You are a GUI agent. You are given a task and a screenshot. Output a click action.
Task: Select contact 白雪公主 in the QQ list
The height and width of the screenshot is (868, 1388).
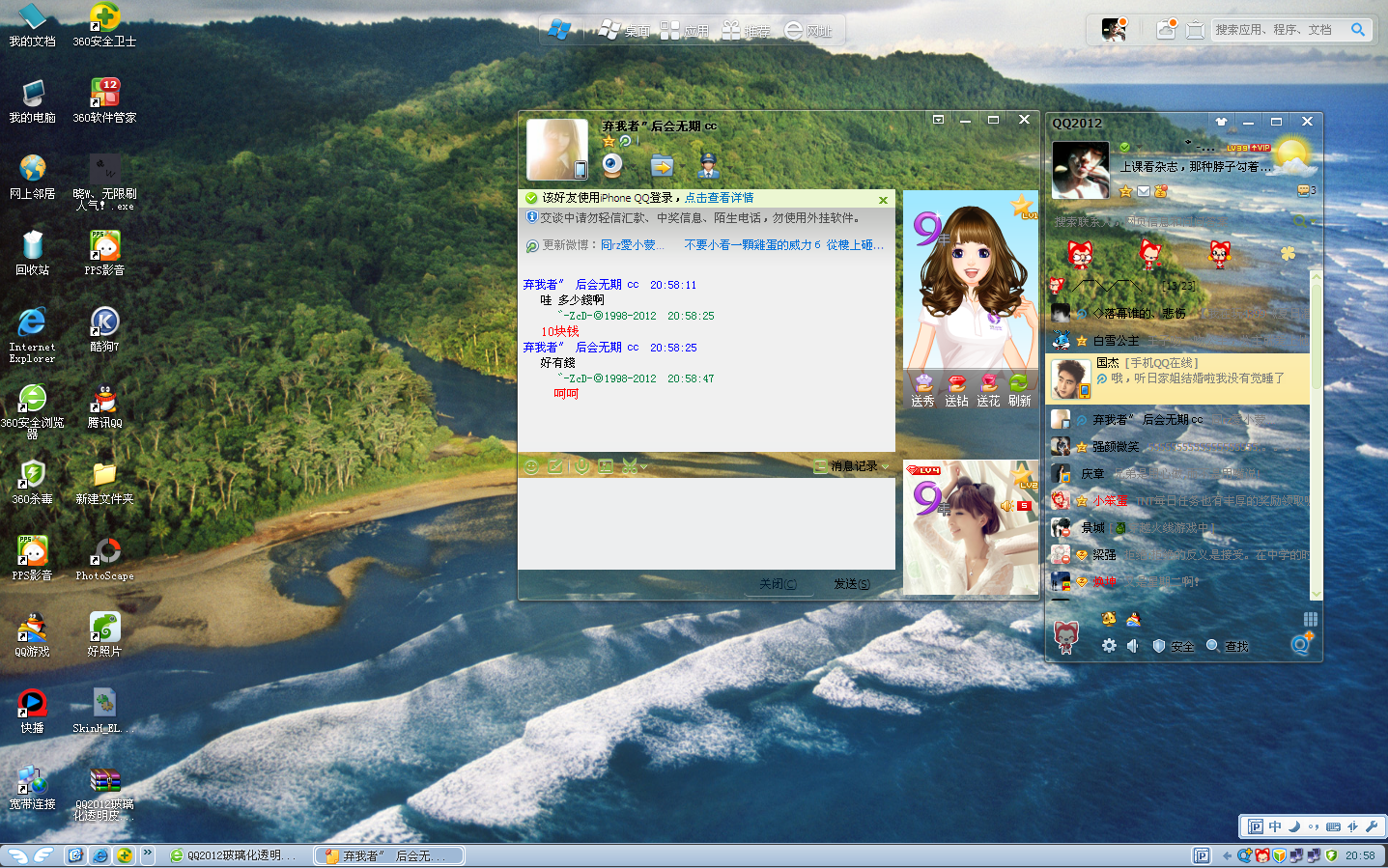[1177, 340]
